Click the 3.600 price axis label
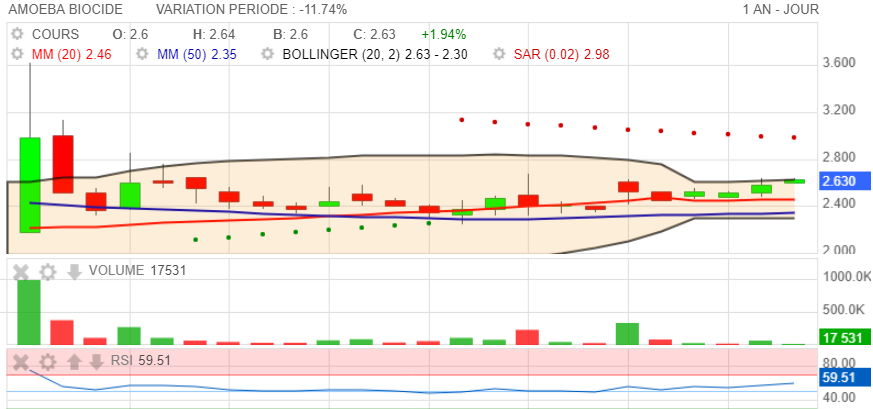This screenshot has width=873, height=409. point(839,63)
